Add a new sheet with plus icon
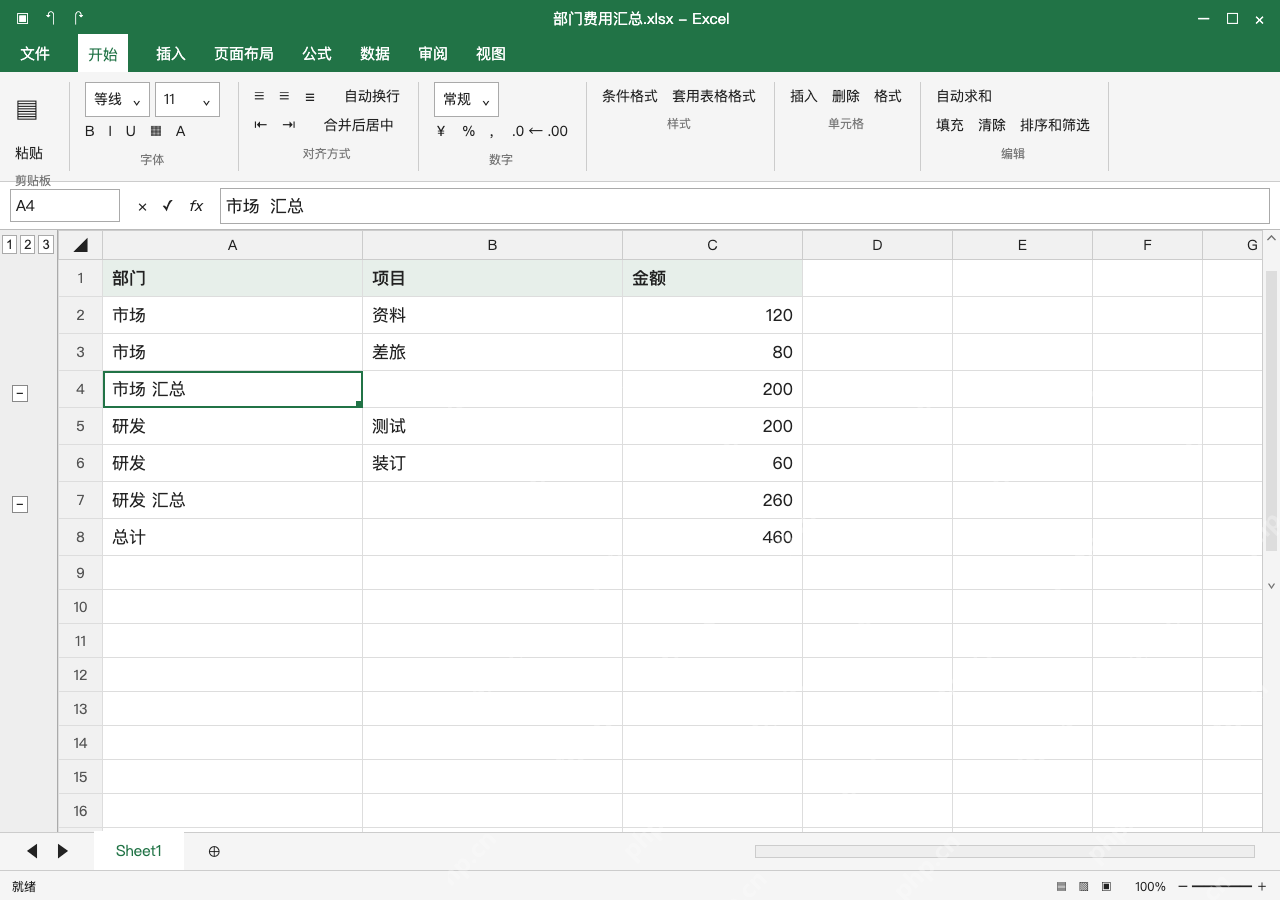Viewport: 1280px width, 900px height. (214, 851)
